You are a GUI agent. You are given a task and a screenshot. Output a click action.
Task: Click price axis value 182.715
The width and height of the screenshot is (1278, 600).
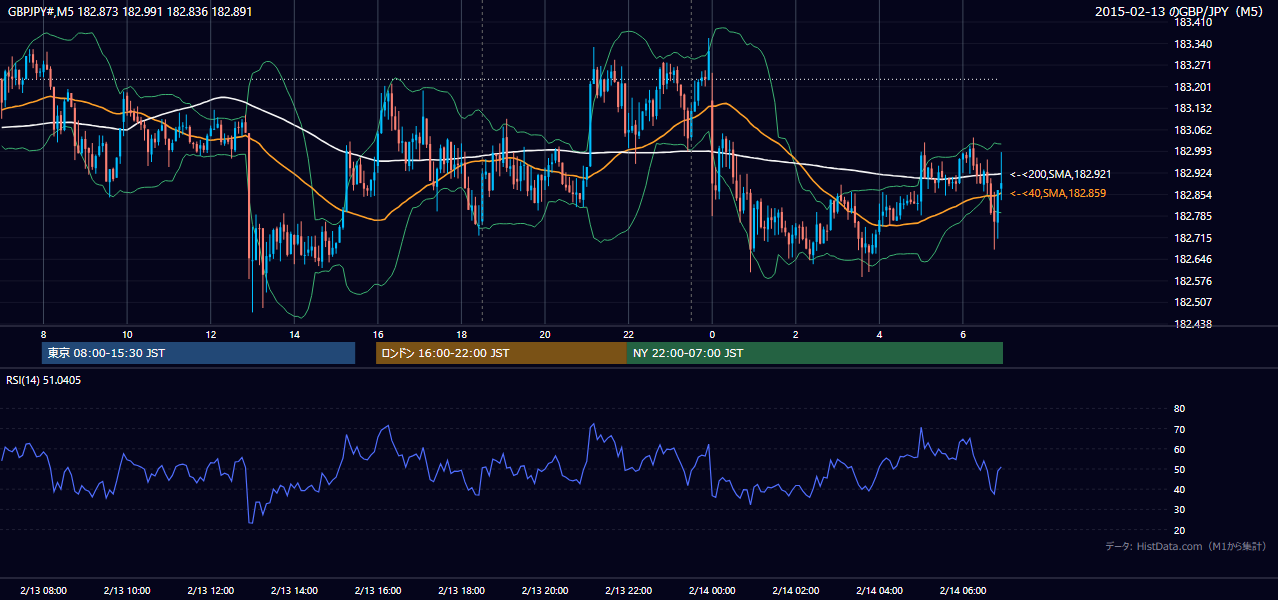tap(1192, 238)
